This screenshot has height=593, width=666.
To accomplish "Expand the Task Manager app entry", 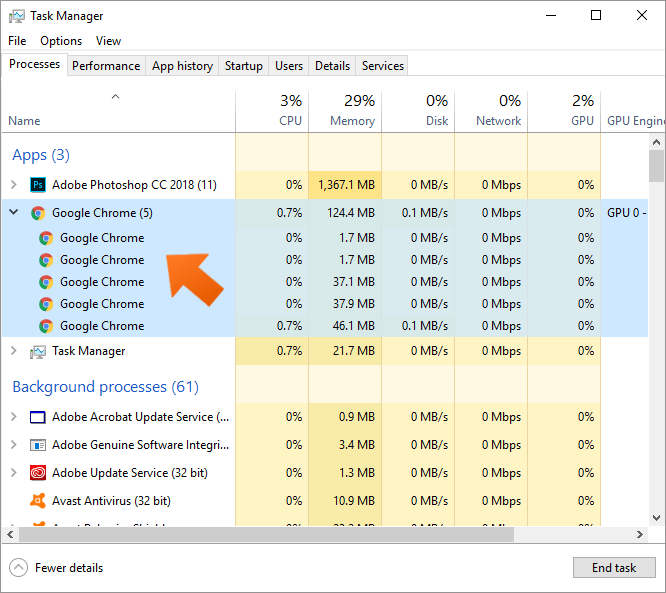I will [x=14, y=351].
